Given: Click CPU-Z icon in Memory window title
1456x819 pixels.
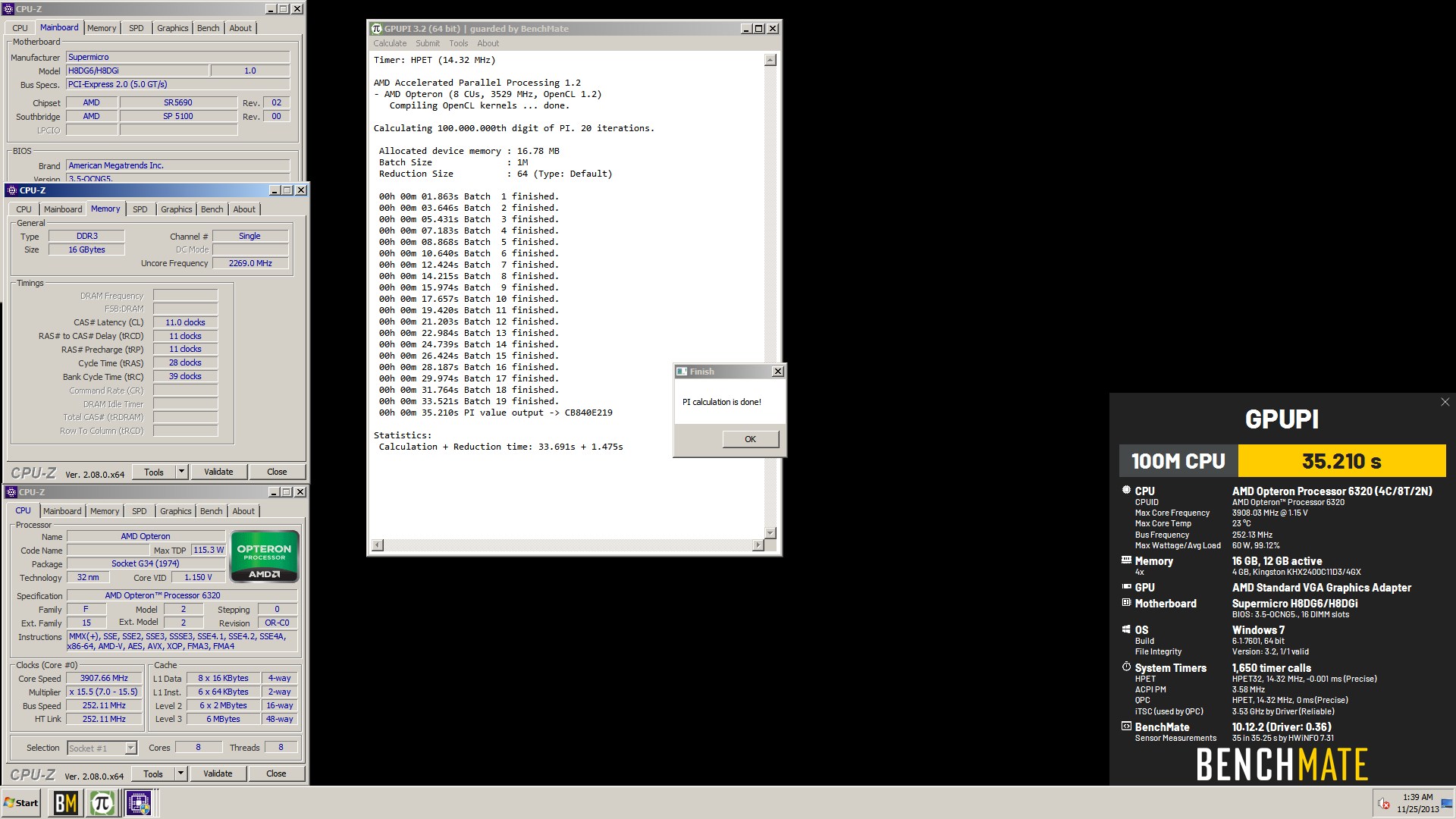Looking at the screenshot, I should 11,190.
